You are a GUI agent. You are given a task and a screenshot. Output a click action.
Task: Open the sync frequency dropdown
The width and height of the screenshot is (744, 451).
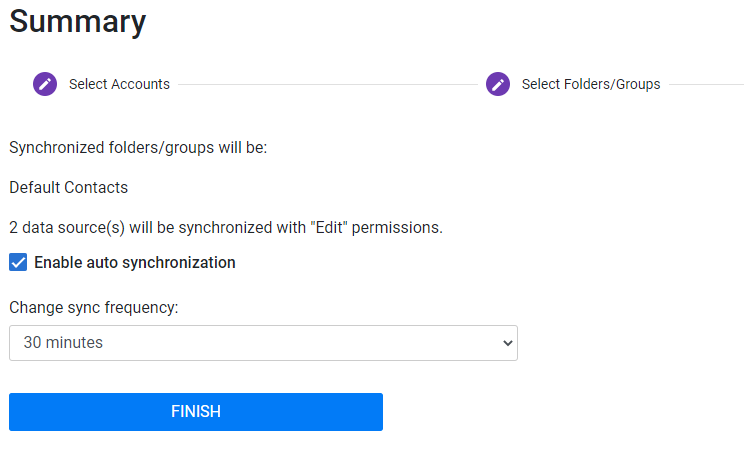click(x=263, y=343)
